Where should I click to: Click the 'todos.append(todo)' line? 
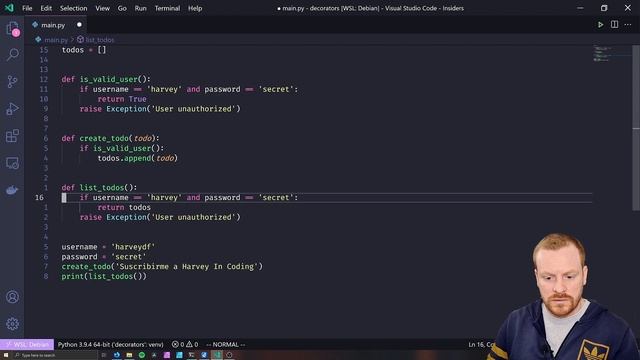pyautogui.click(x=138, y=158)
